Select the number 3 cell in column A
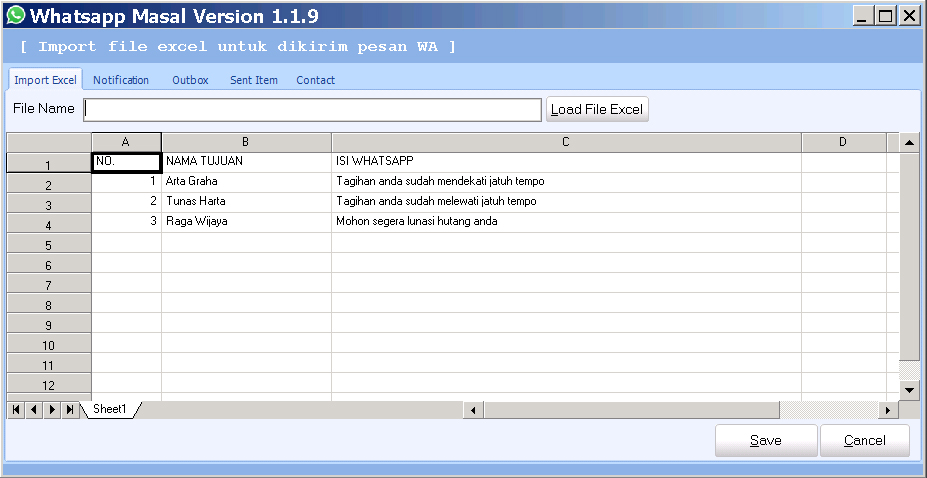Image resolution: width=927 pixels, height=478 pixels. point(127,222)
